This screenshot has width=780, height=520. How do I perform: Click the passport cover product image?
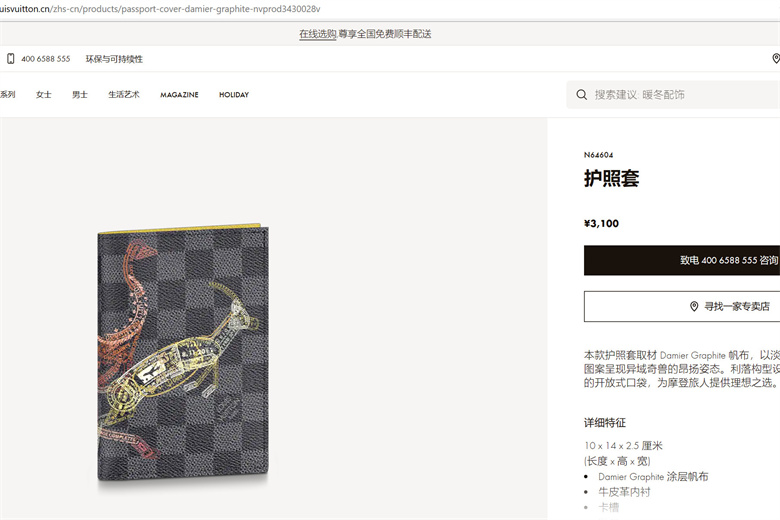[184, 352]
